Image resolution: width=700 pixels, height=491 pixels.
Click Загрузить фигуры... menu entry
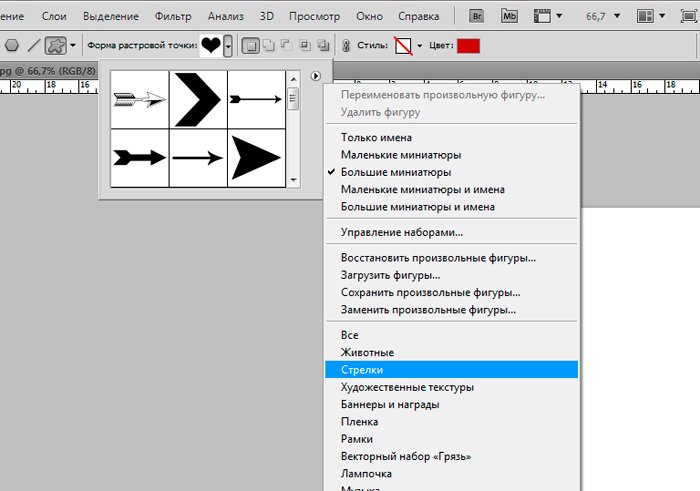(x=390, y=275)
